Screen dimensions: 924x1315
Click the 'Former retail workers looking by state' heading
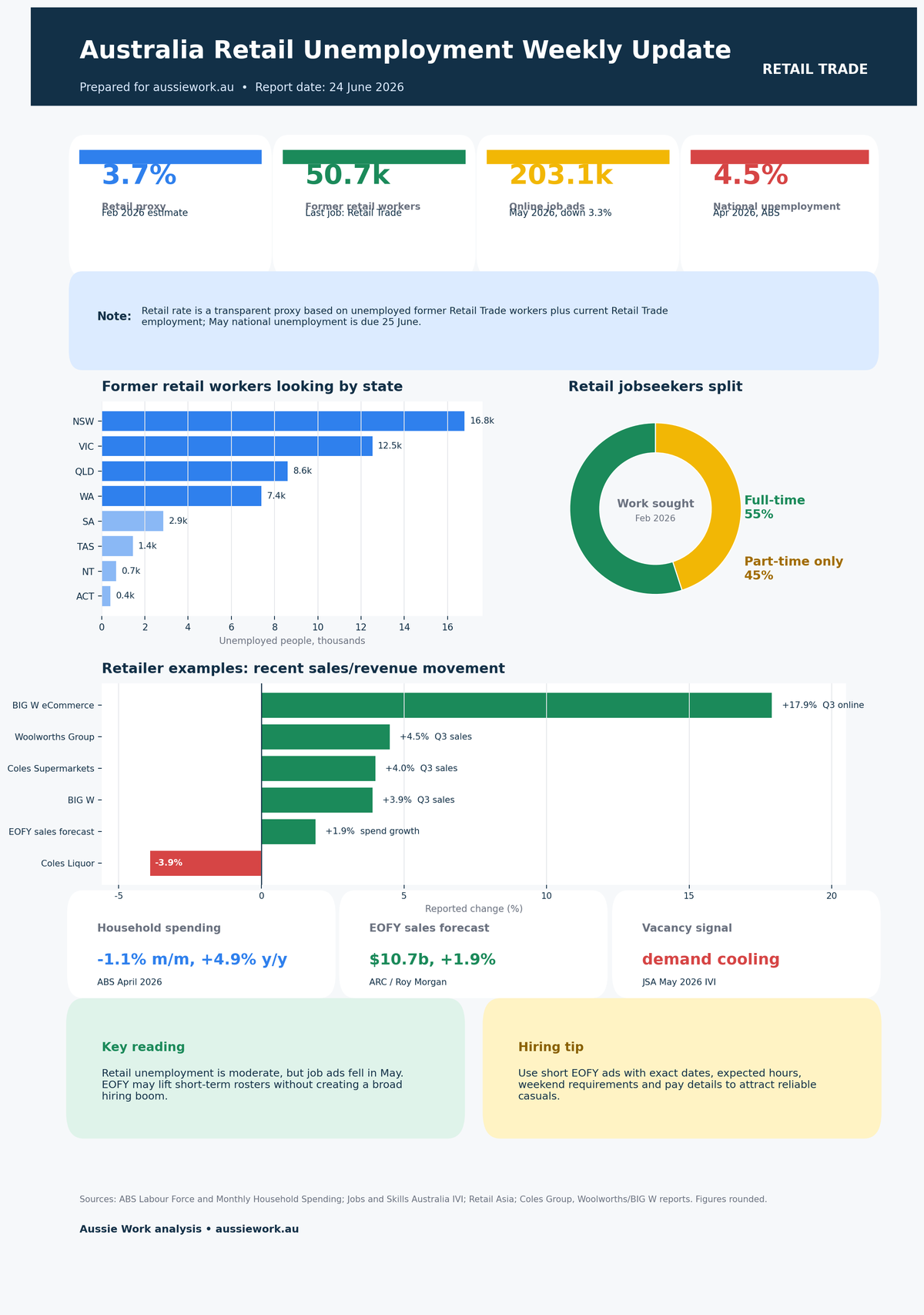click(x=252, y=387)
